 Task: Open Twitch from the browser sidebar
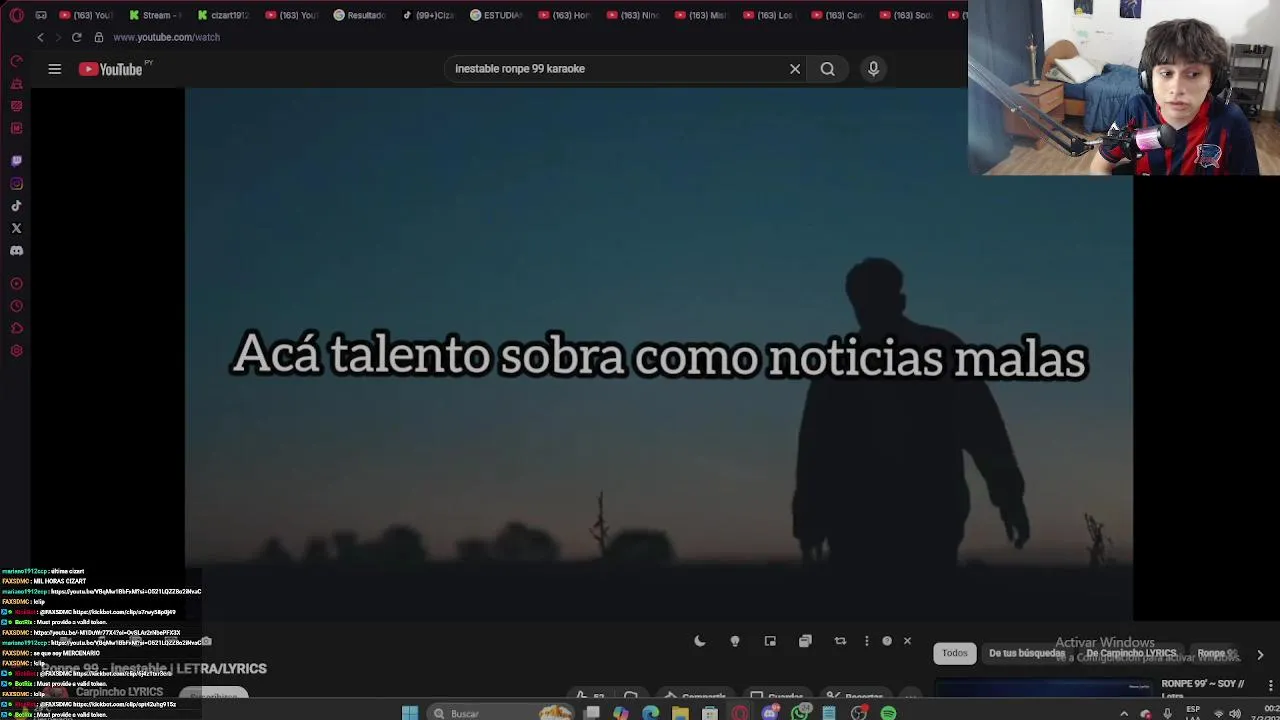click(16, 161)
